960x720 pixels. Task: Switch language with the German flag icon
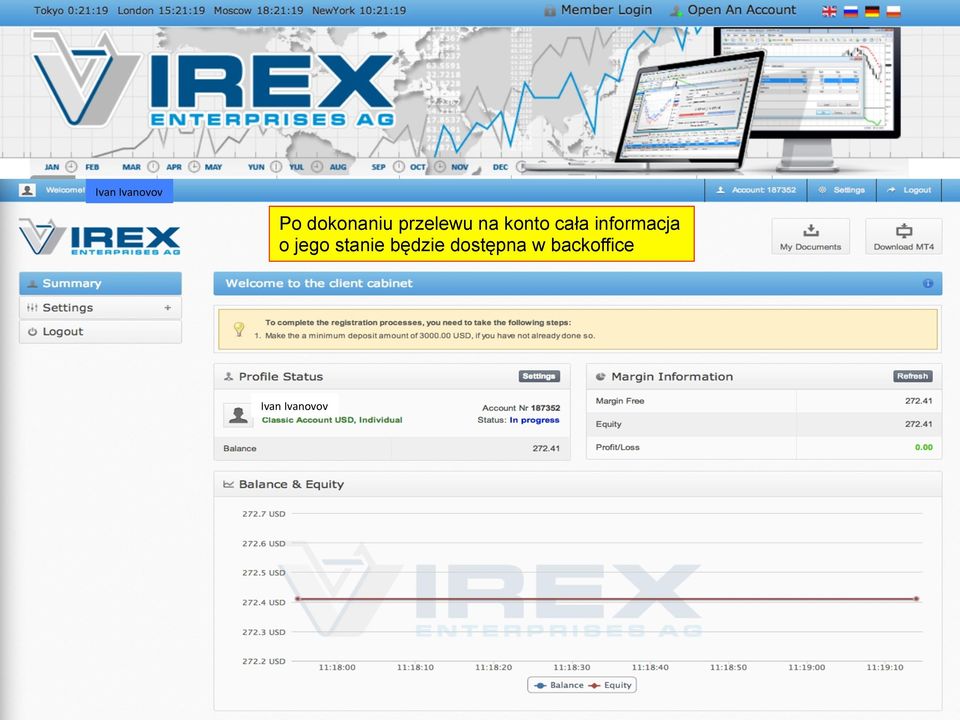[872, 11]
